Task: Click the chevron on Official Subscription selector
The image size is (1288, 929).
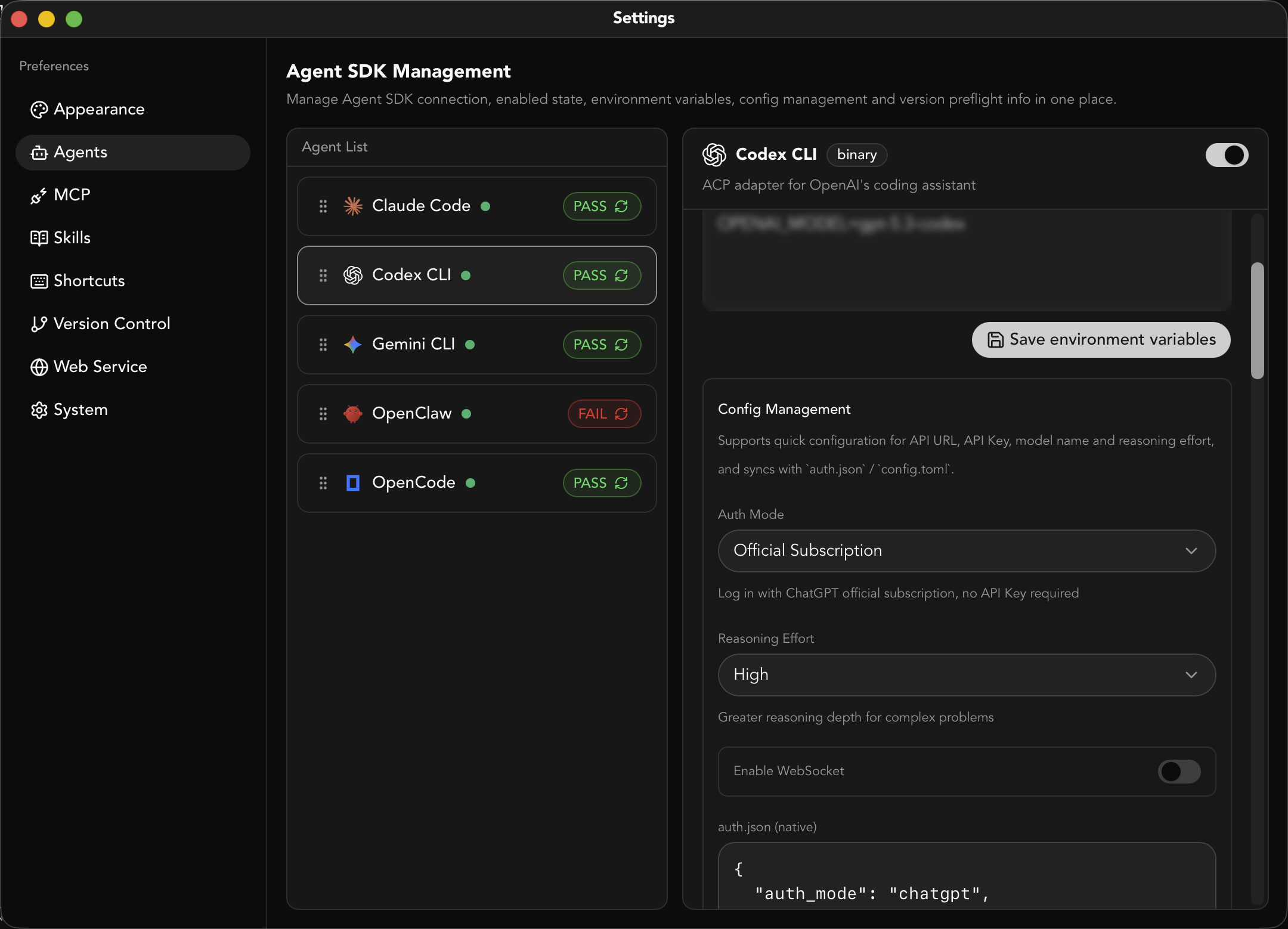Action: pyautogui.click(x=1191, y=551)
